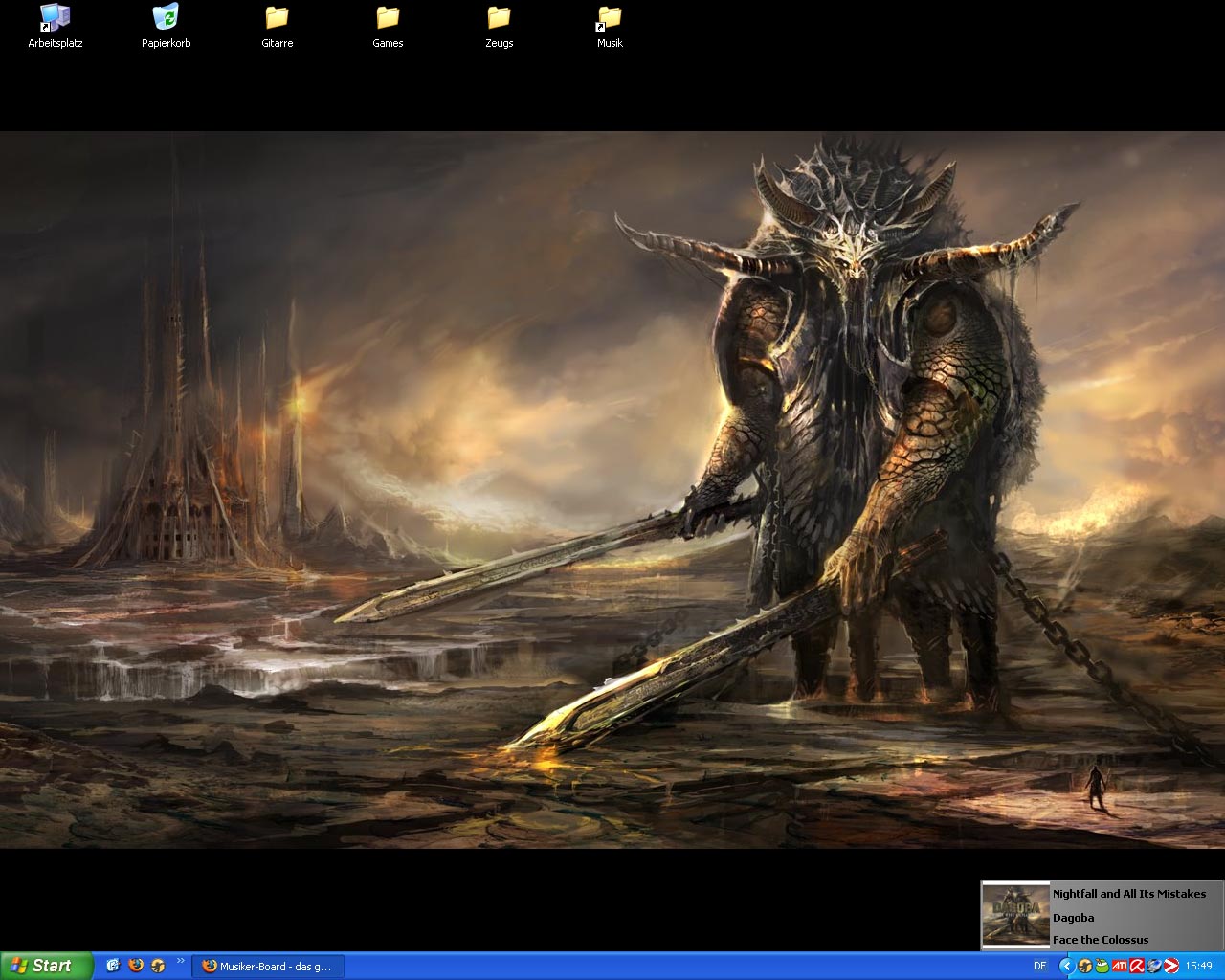The image size is (1225, 980).
Task: Launch the orange running-figure Quick Launch icon
Action: pos(159,966)
